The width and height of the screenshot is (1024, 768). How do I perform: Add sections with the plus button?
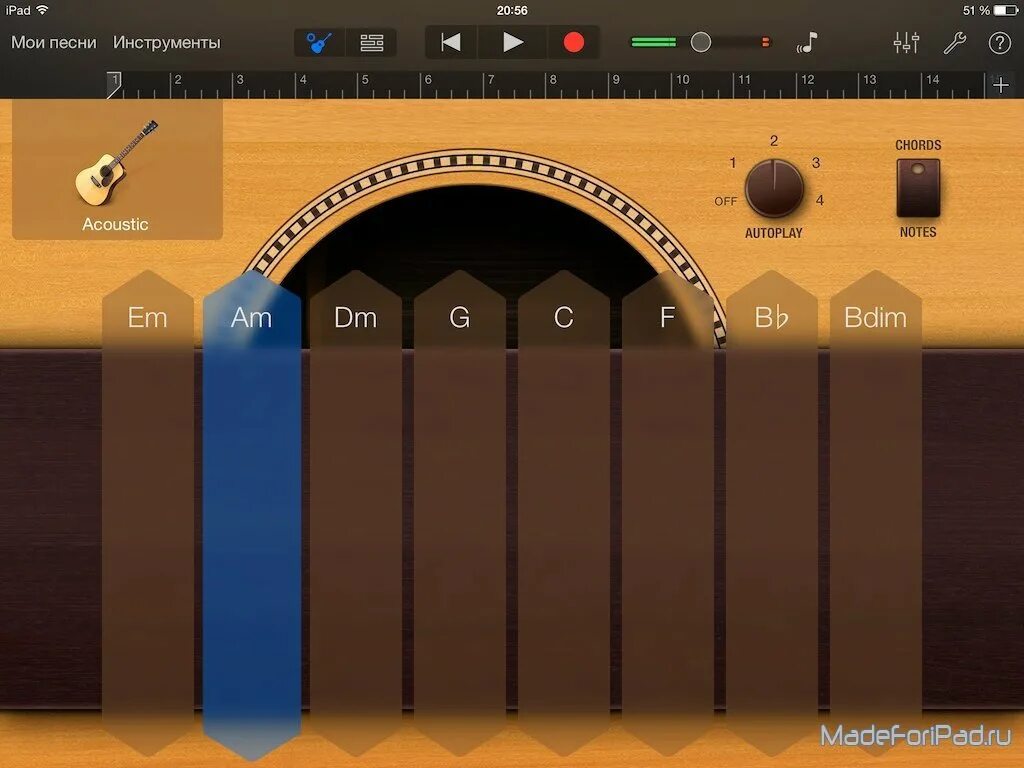tap(1000, 84)
